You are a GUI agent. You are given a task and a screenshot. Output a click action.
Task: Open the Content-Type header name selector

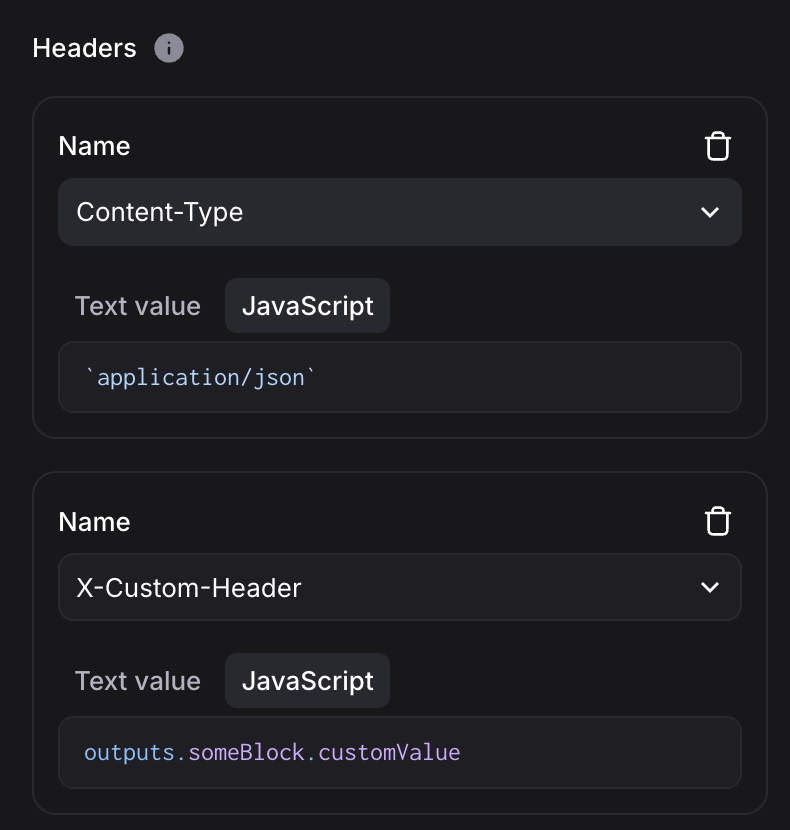[x=400, y=212]
